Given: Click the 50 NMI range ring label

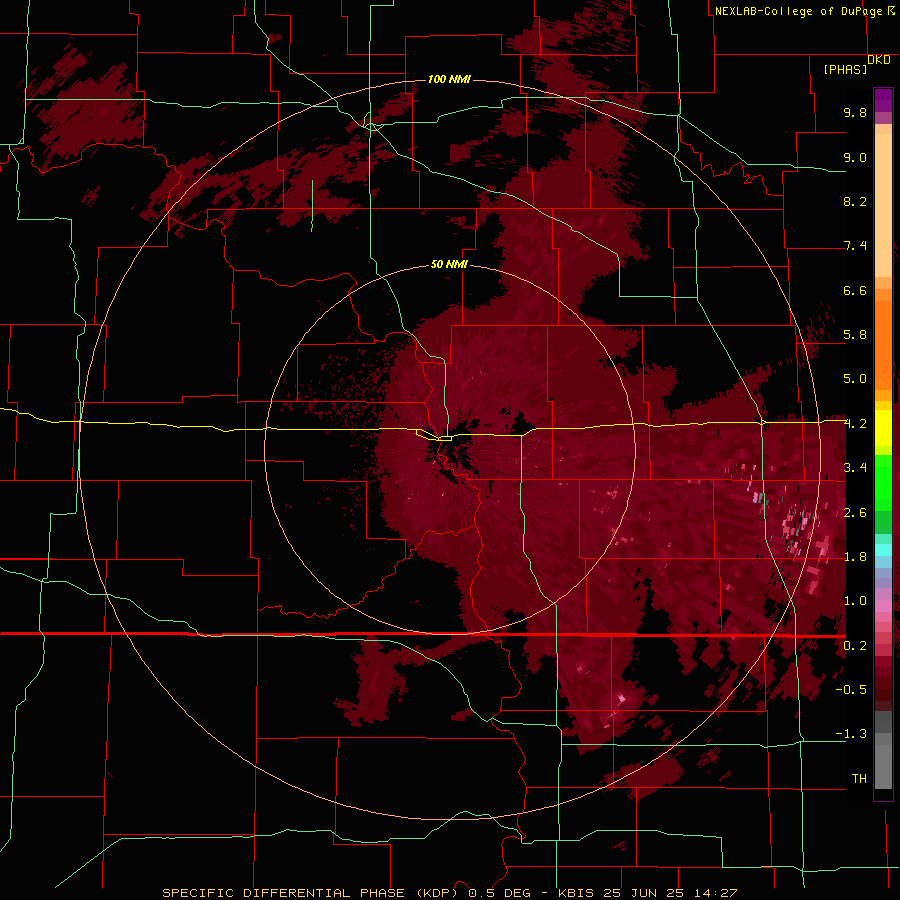Looking at the screenshot, I should pos(449,264).
